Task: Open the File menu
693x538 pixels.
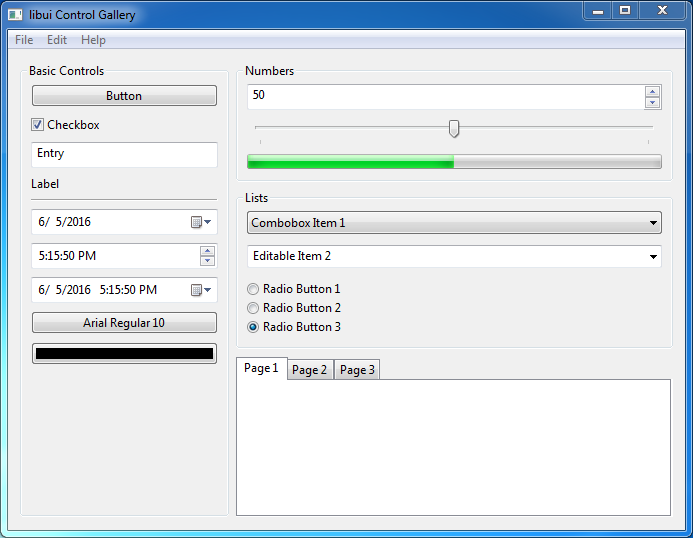Action: [x=24, y=40]
